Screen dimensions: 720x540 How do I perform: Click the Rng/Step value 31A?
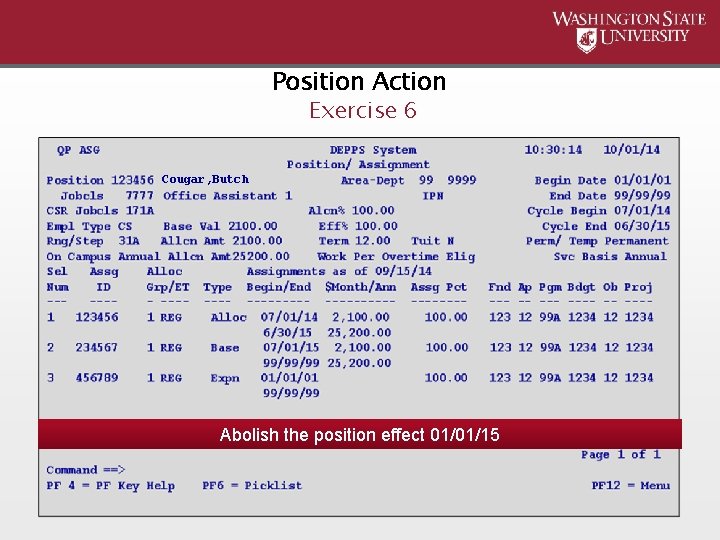(129, 241)
